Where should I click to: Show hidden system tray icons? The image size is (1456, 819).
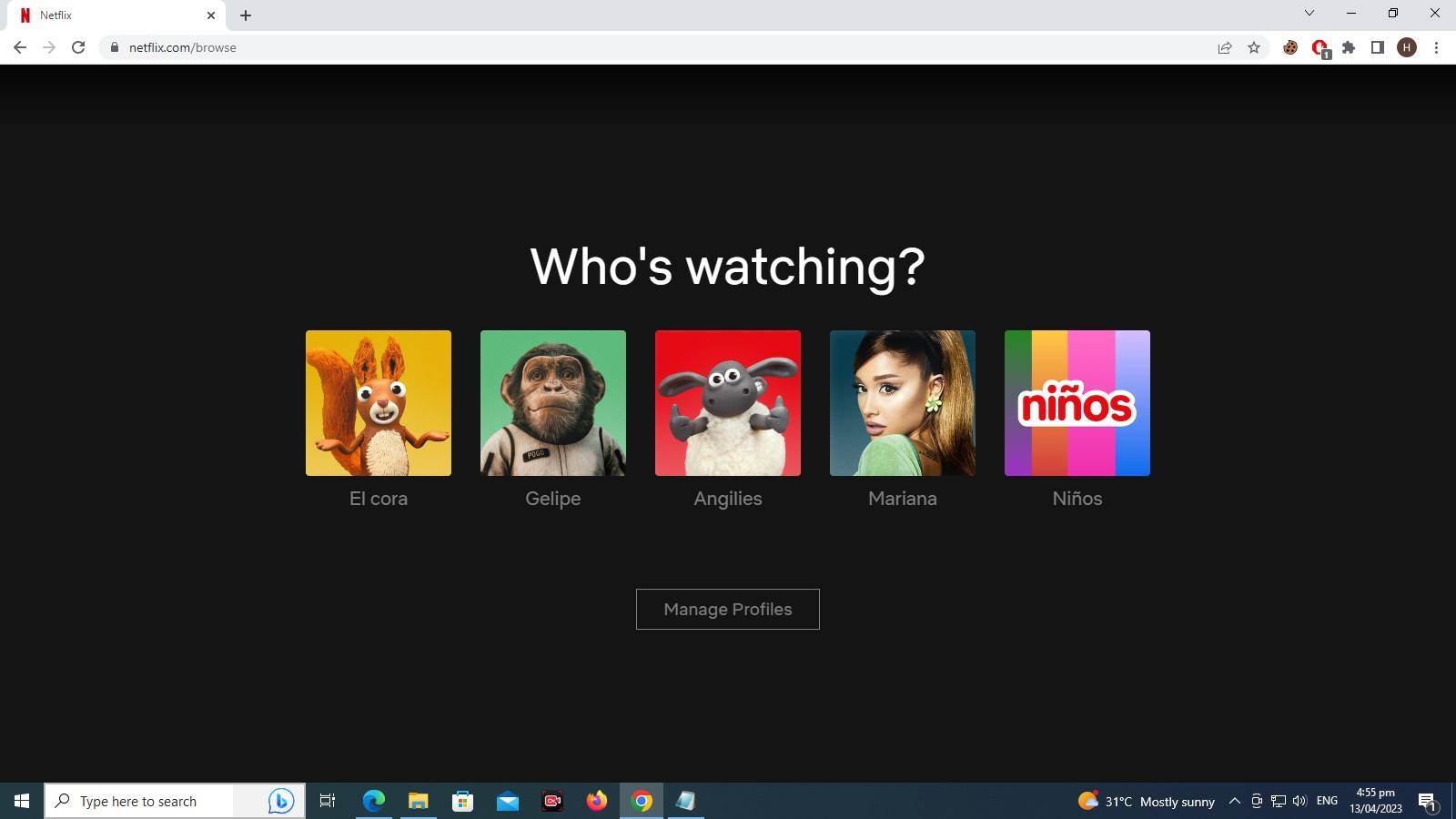coord(1235,801)
